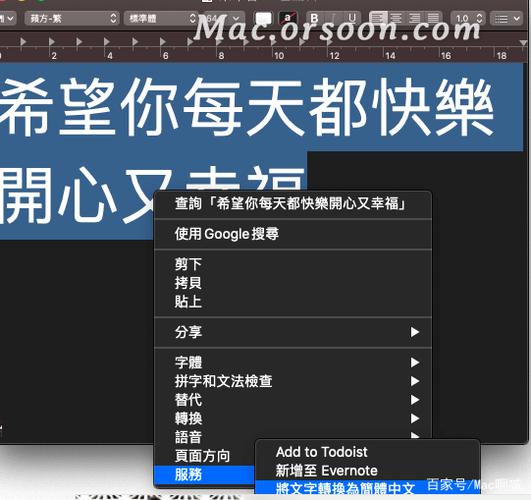Choose Add to Todoist in services submenu

coord(367,452)
